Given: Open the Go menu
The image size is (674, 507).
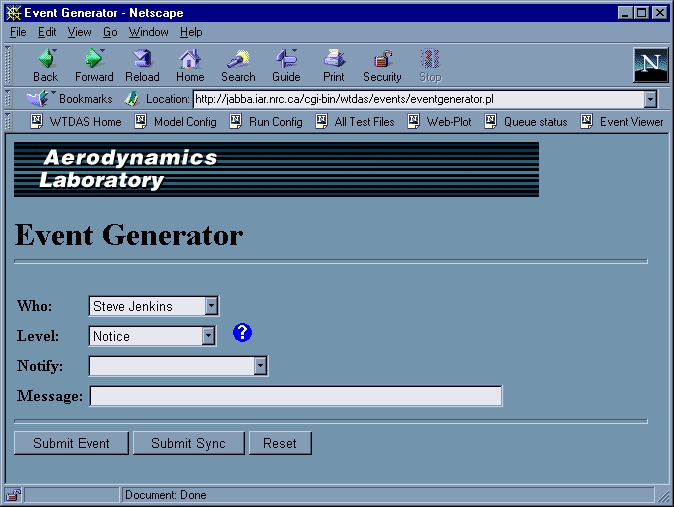Looking at the screenshot, I should pyautogui.click(x=110, y=32).
